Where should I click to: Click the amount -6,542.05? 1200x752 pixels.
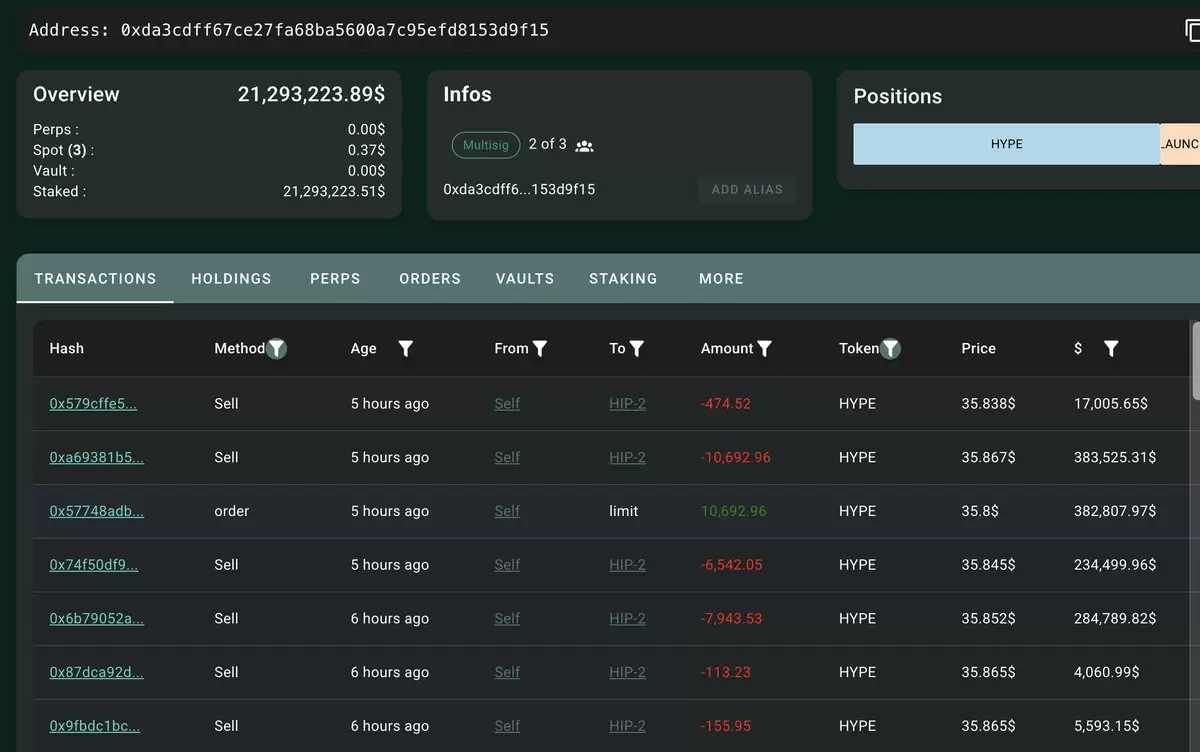click(732, 565)
